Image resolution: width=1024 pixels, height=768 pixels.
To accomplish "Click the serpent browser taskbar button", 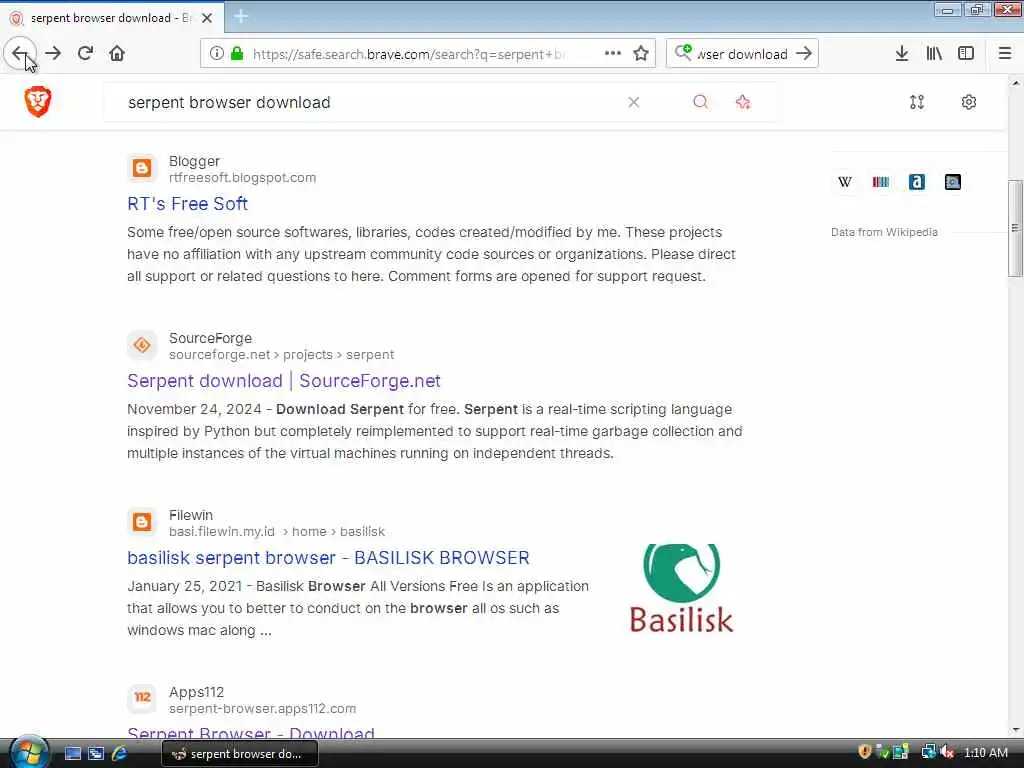I will click(x=240, y=754).
